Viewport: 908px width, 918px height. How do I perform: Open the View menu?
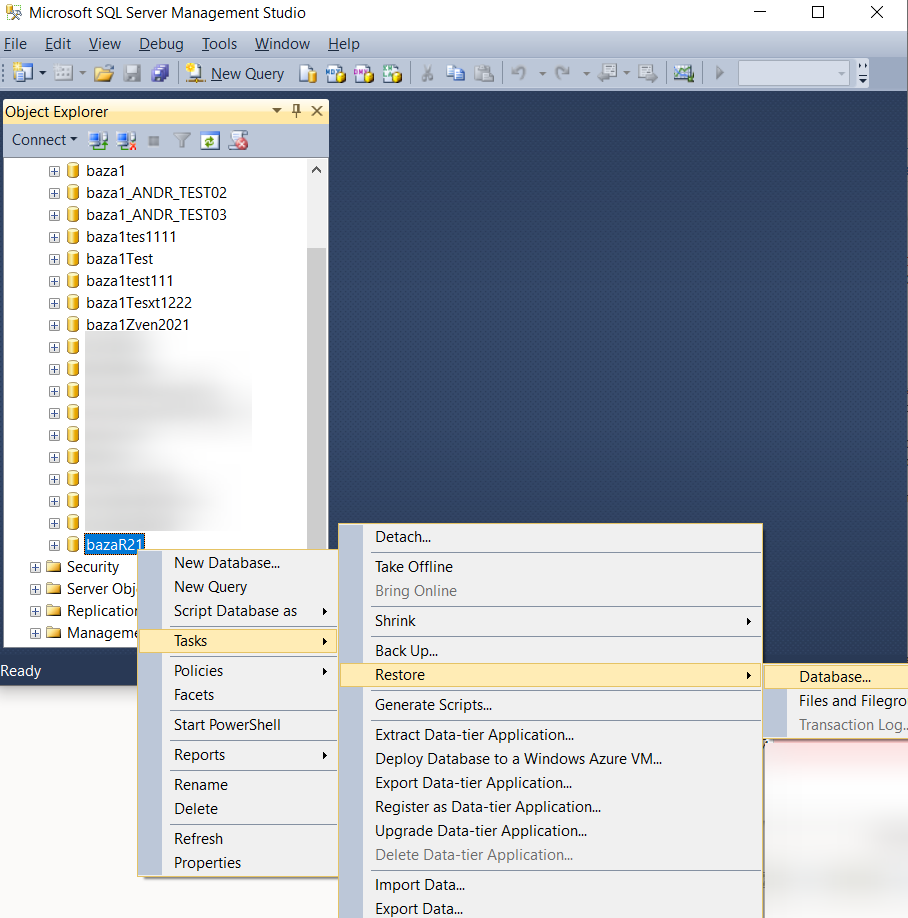point(105,44)
